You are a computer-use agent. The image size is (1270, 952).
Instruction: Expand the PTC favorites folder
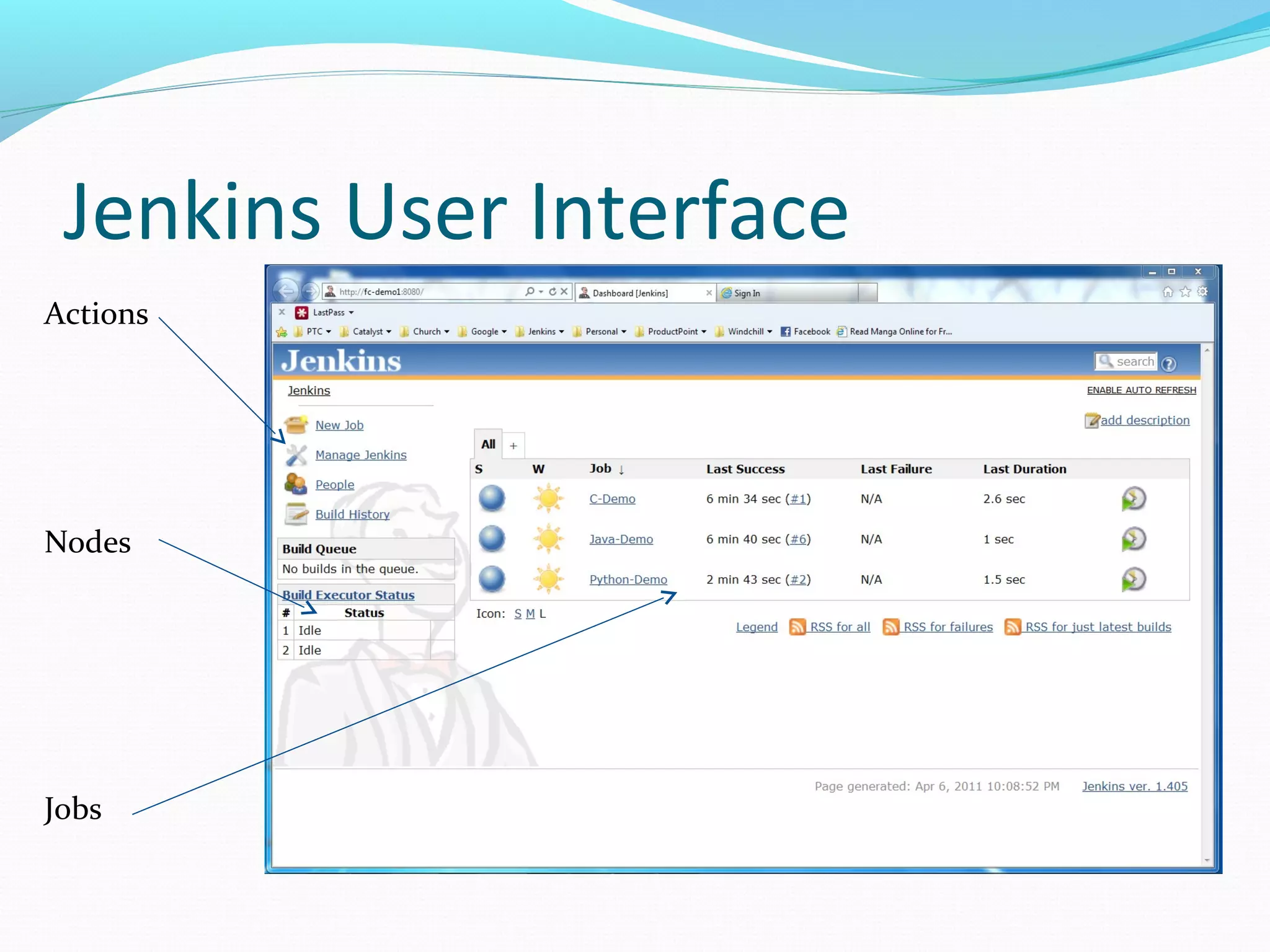click(313, 332)
